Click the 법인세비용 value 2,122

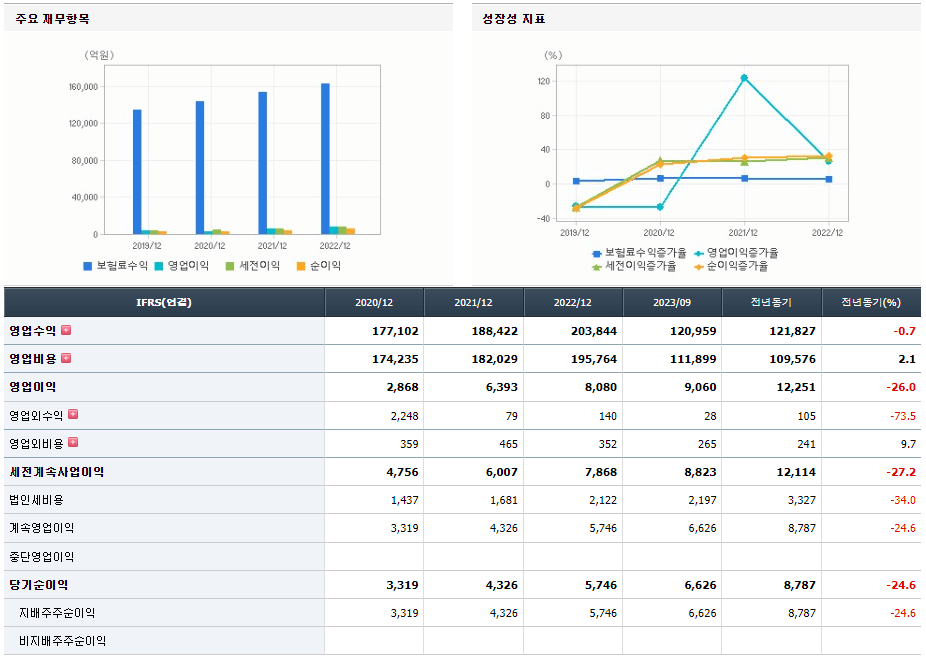(603, 500)
